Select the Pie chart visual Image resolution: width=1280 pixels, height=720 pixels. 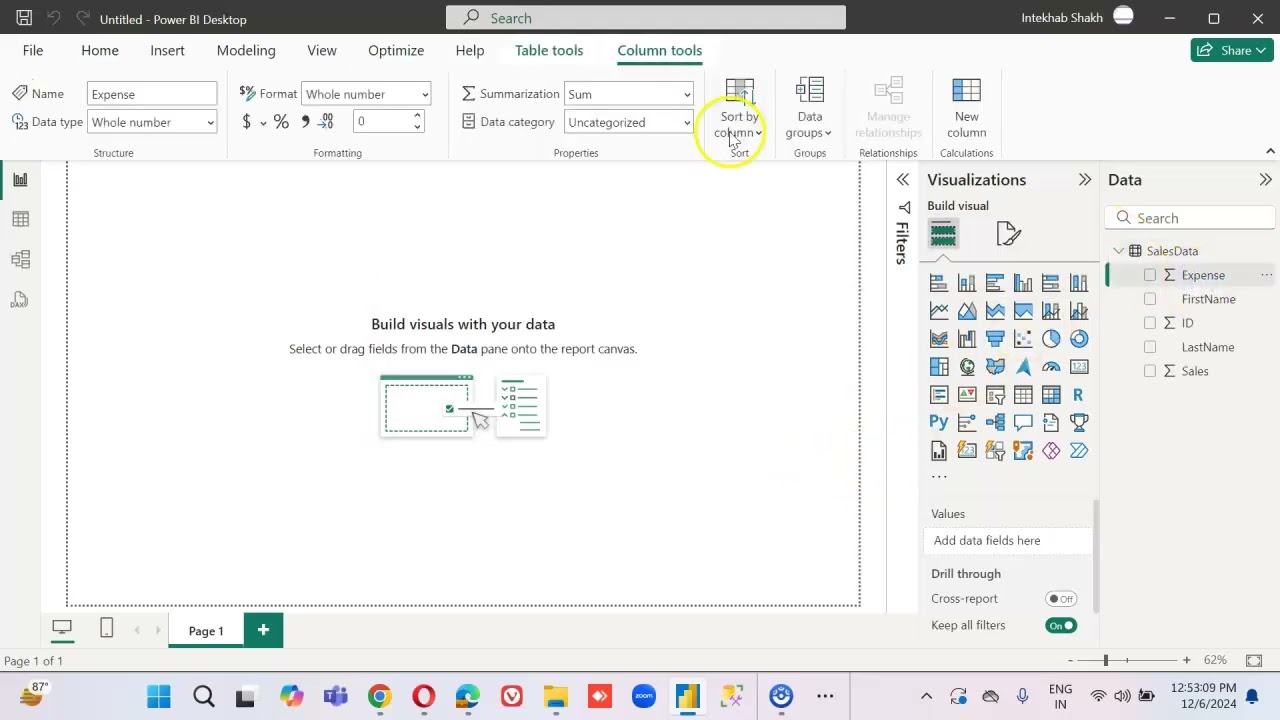tap(1051, 339)
